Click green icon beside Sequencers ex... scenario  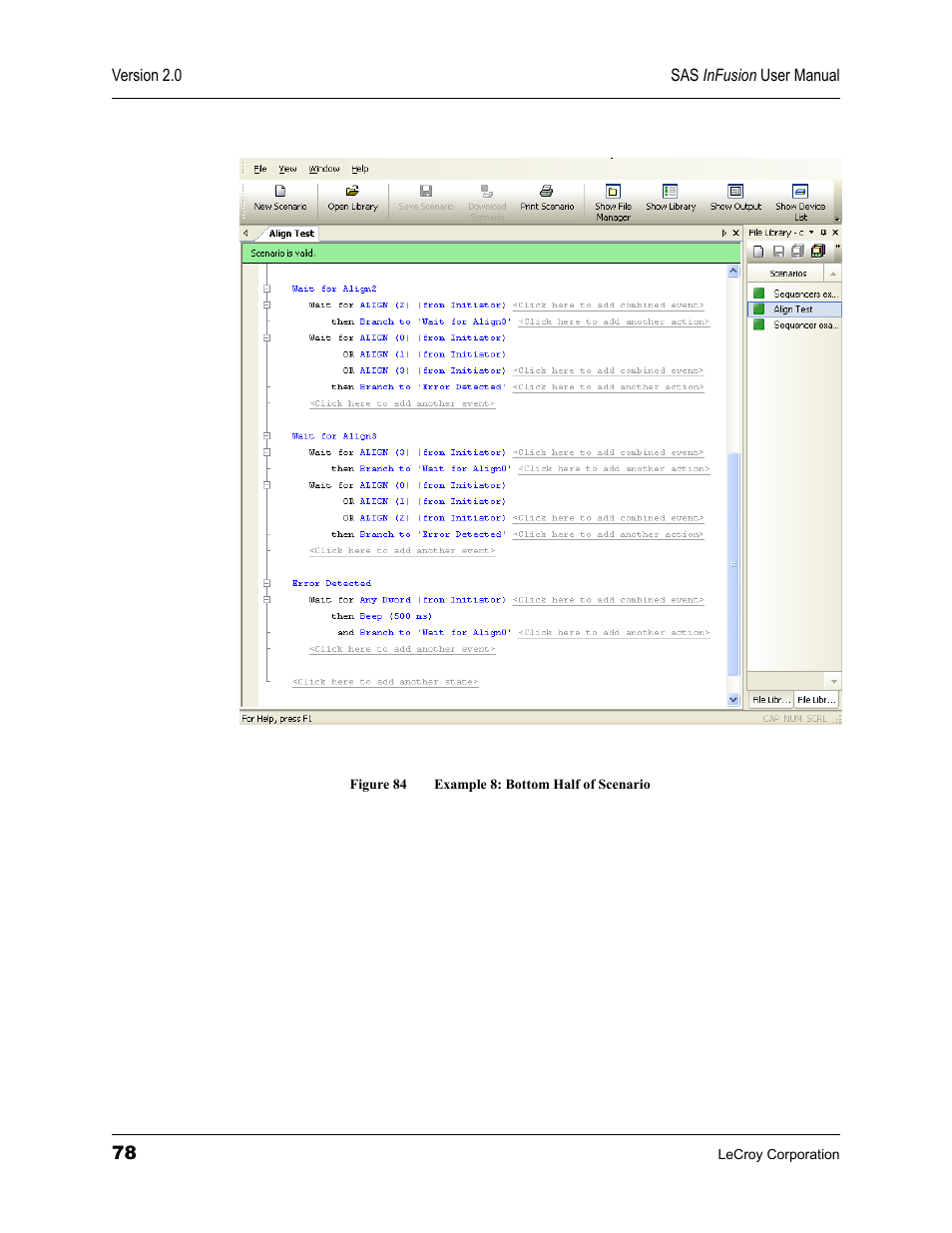coord(758,294)
